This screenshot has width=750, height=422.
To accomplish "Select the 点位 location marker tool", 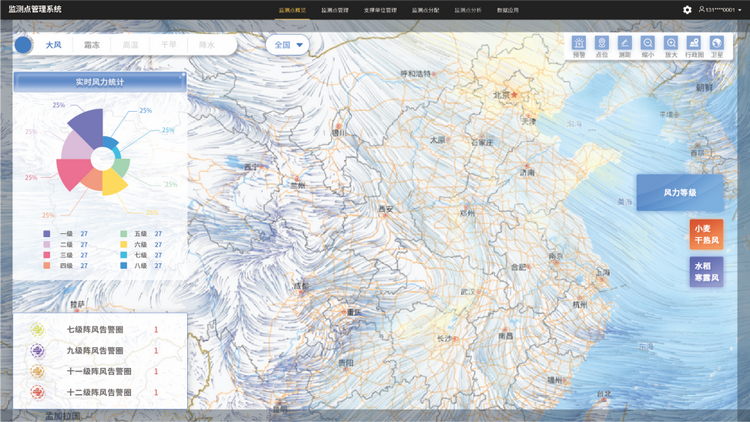I will tap(602, 45).
